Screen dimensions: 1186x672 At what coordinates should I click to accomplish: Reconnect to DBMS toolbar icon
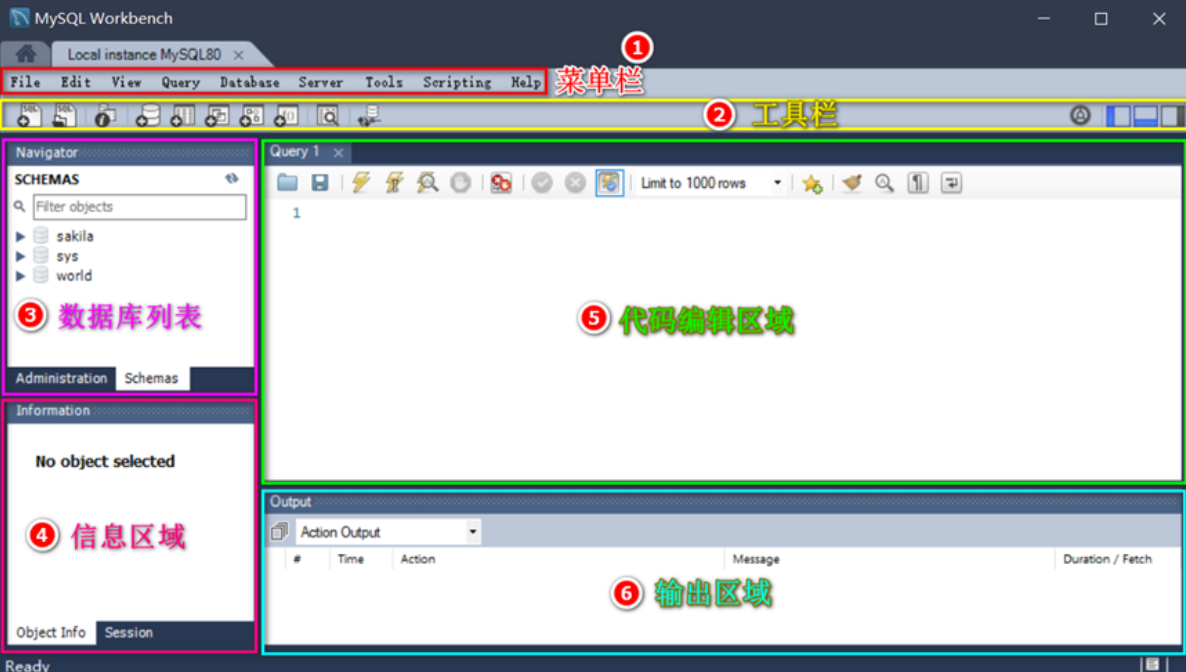click(369, 116)
